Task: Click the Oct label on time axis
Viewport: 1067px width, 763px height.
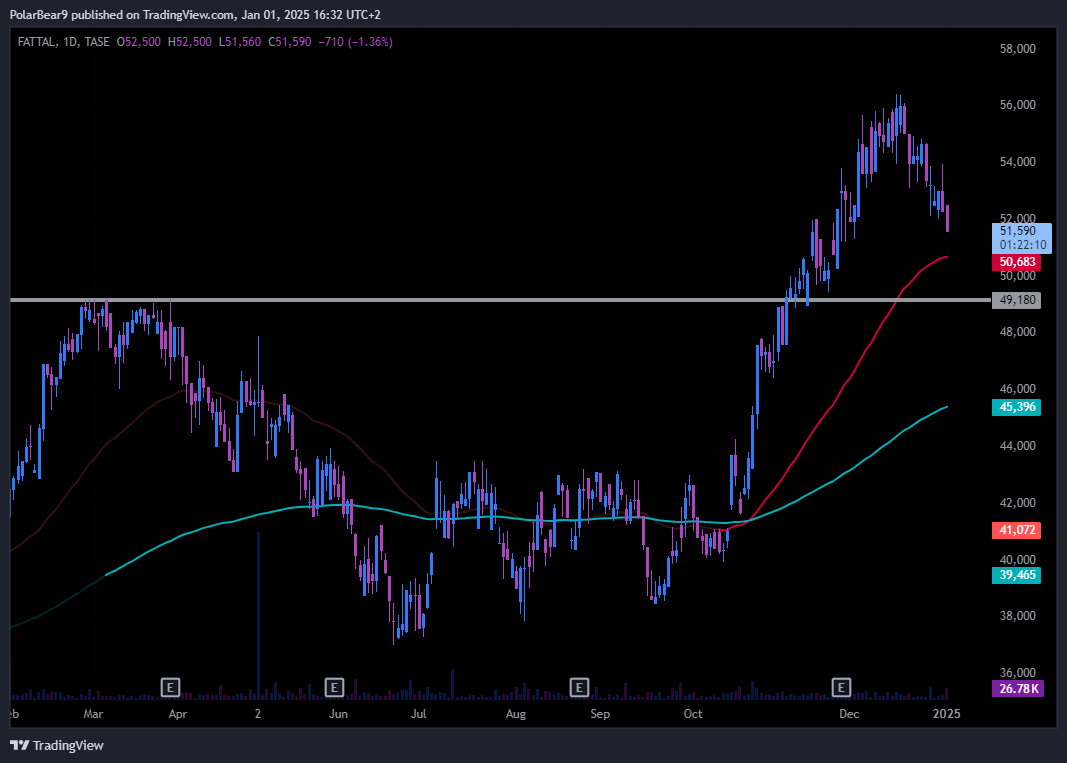Action: pos(691,714)
